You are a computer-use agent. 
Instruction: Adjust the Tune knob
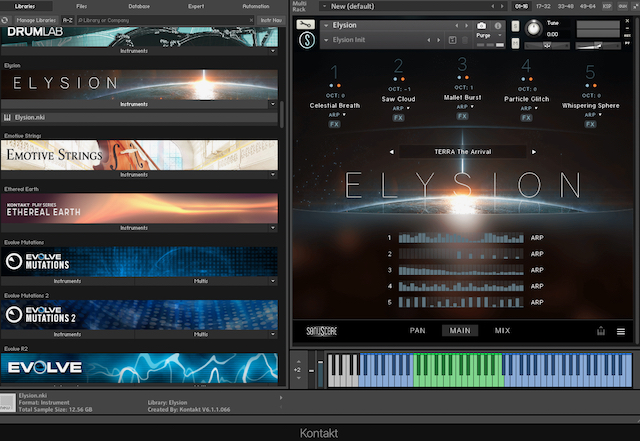click(533, 29)
